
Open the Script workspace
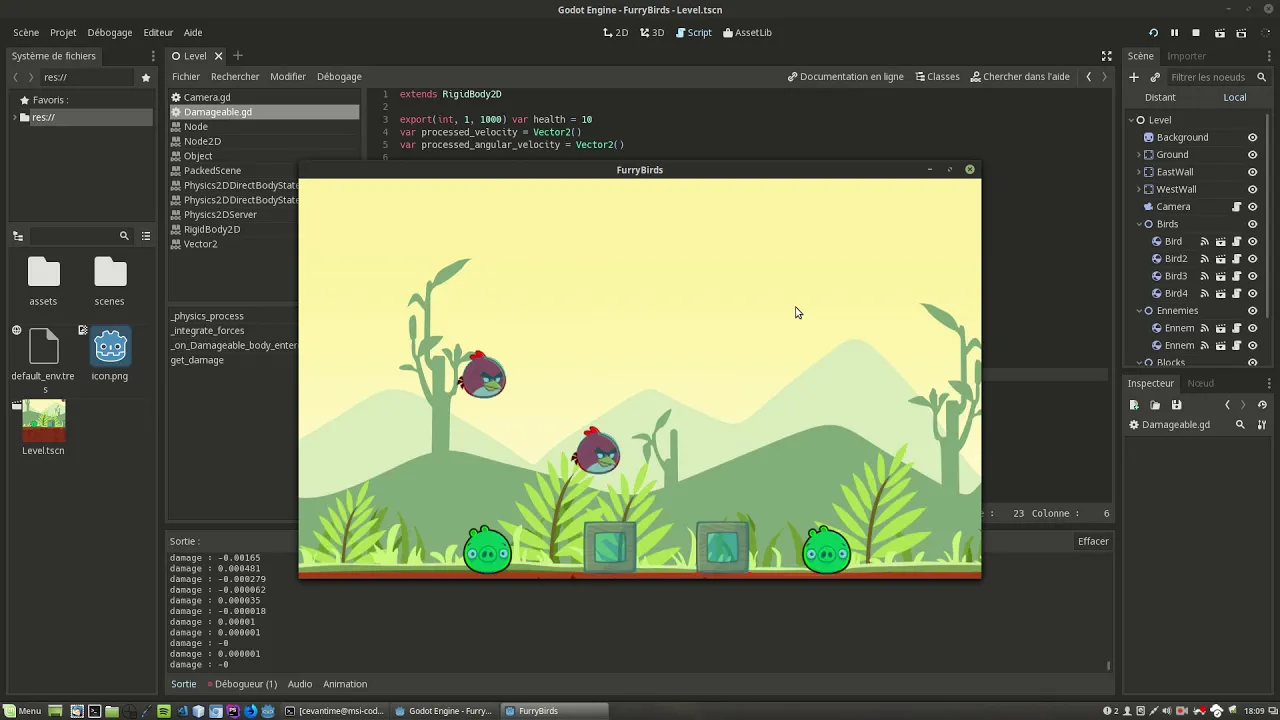[694, 33]
